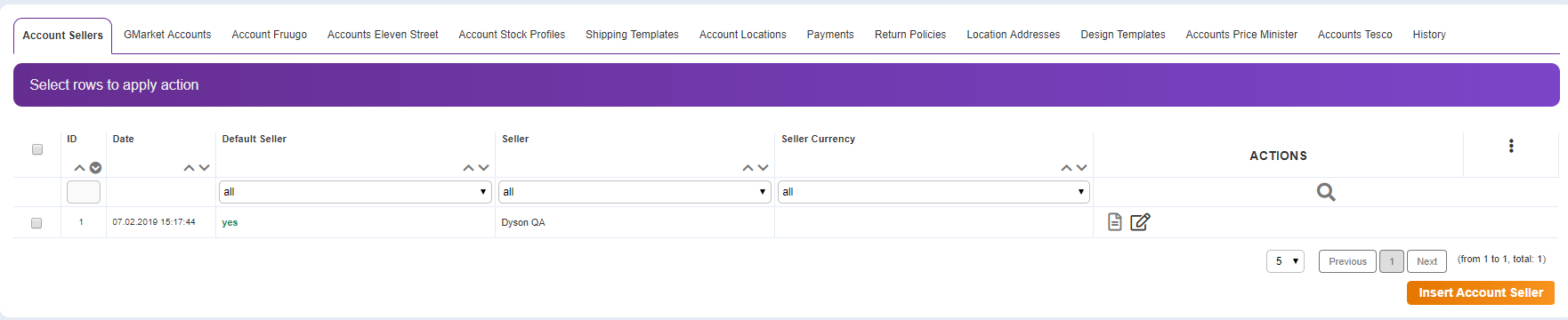Open the three-dot column options menu
The height and width of the screenshot is (320, 1568).
(x=1511, y=146)
